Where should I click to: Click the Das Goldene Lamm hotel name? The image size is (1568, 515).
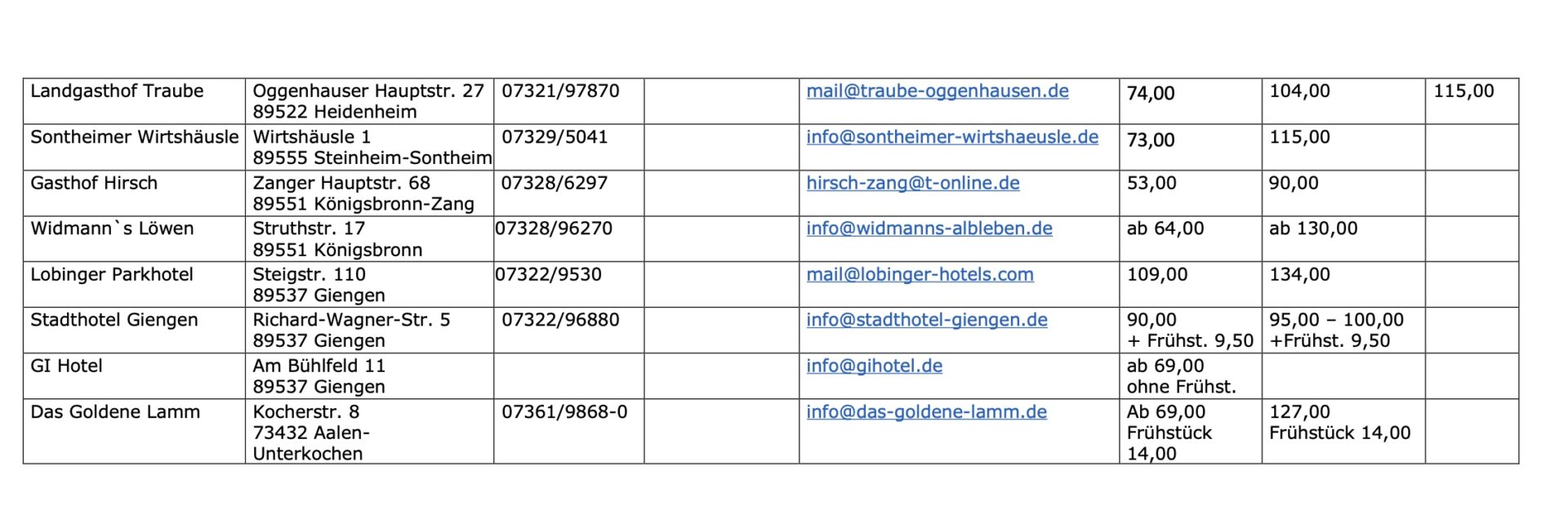click(115, 412)
